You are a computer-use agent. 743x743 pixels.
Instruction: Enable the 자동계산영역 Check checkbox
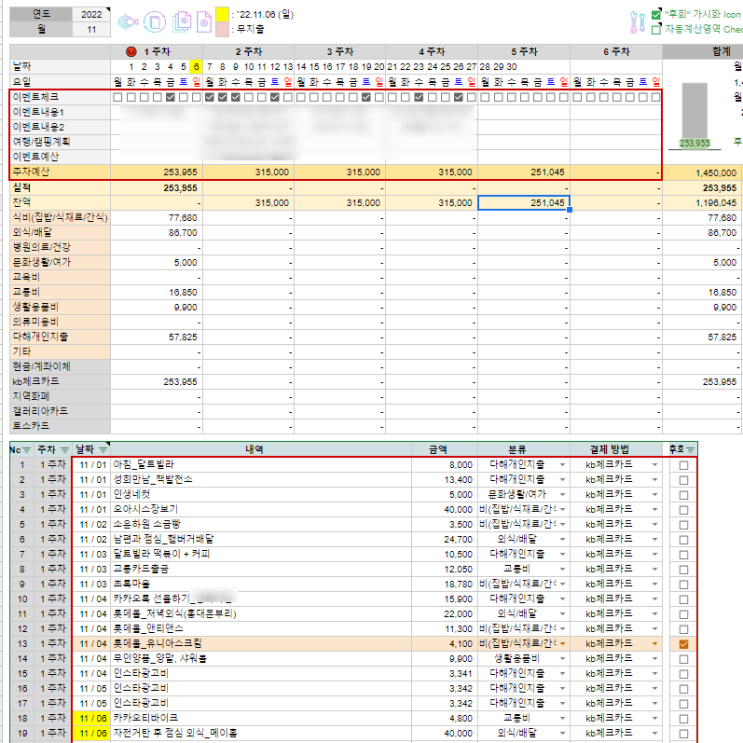[x=656, y=29]
